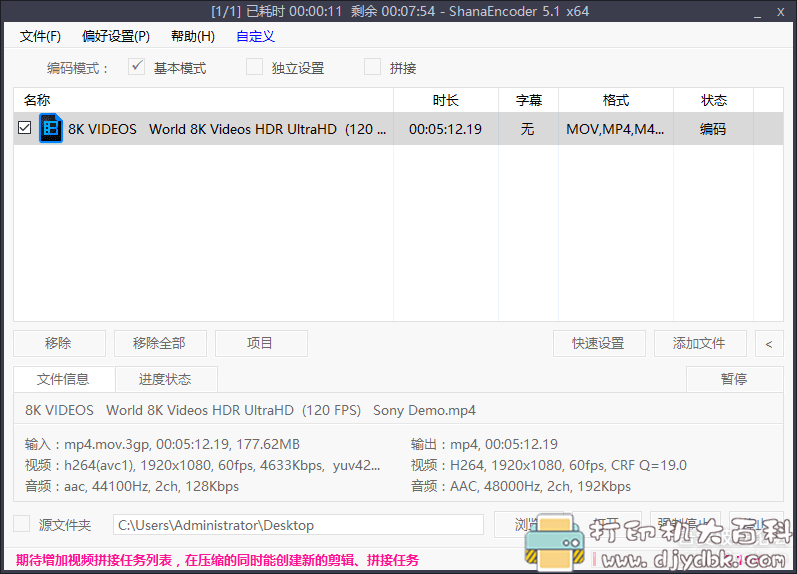
Task: Open 快速设置 quick settings
Action: [x=599, y=343]
